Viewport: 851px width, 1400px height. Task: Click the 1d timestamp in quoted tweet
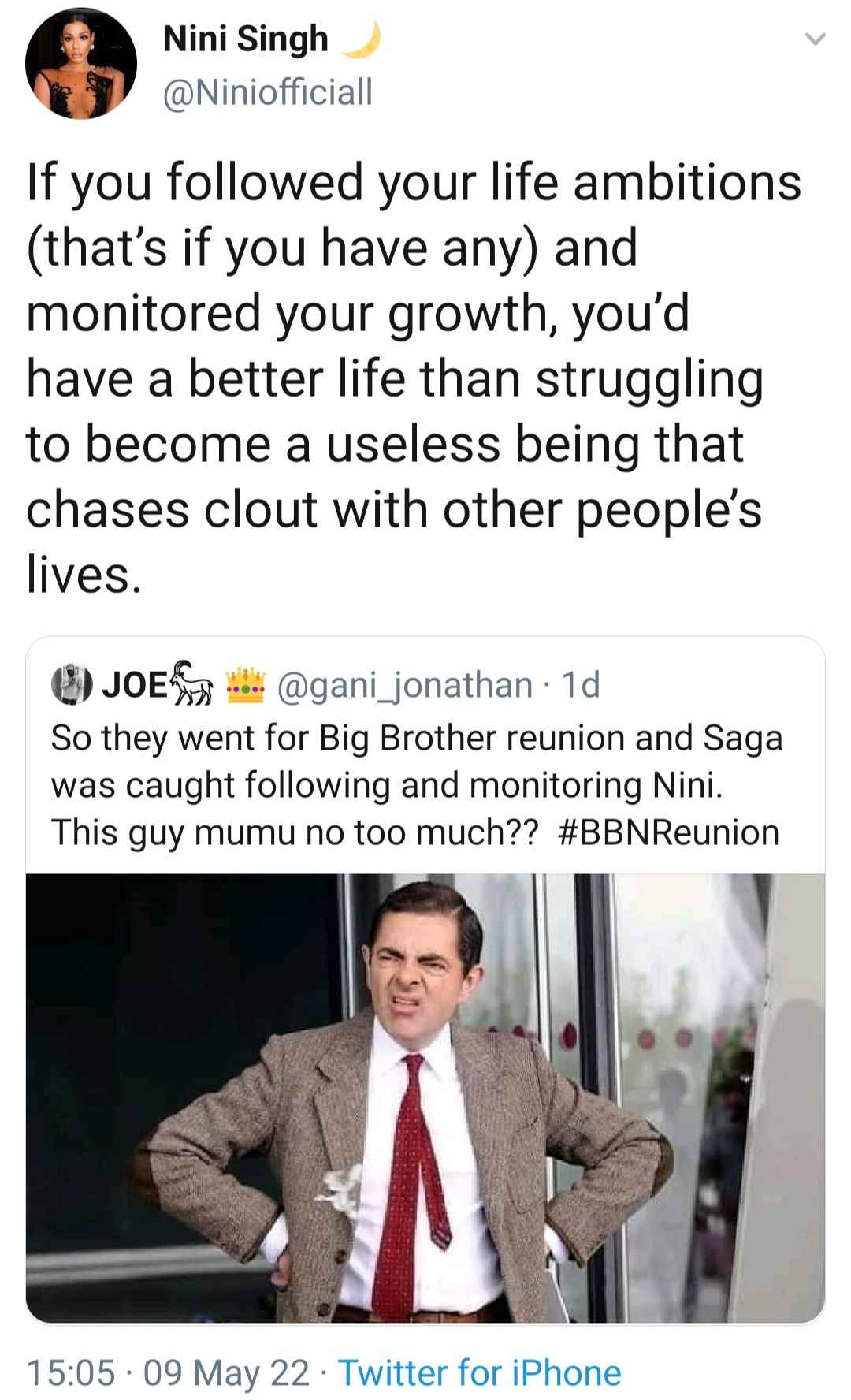click(x=579, y=685)
